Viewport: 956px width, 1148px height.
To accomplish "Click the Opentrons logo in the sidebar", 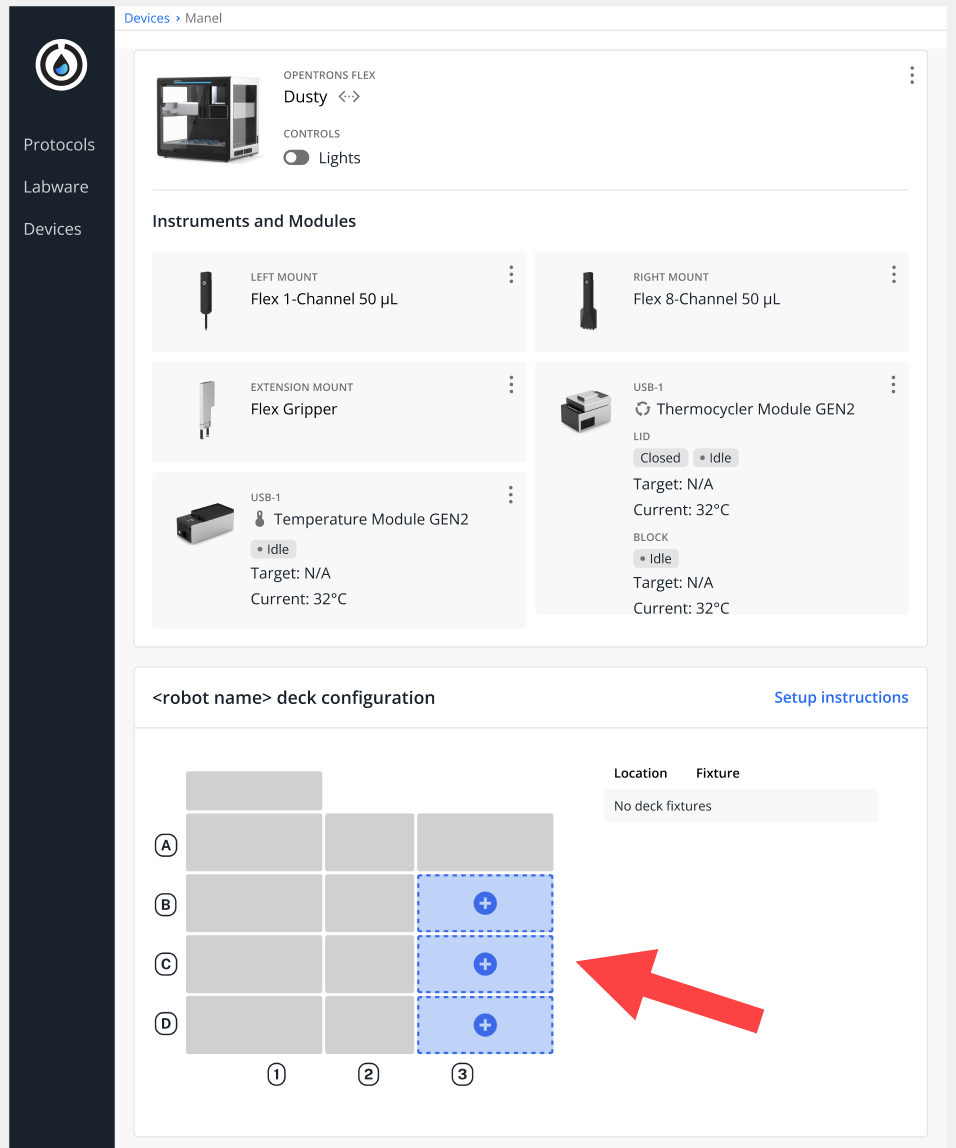I will click(60, 64).
